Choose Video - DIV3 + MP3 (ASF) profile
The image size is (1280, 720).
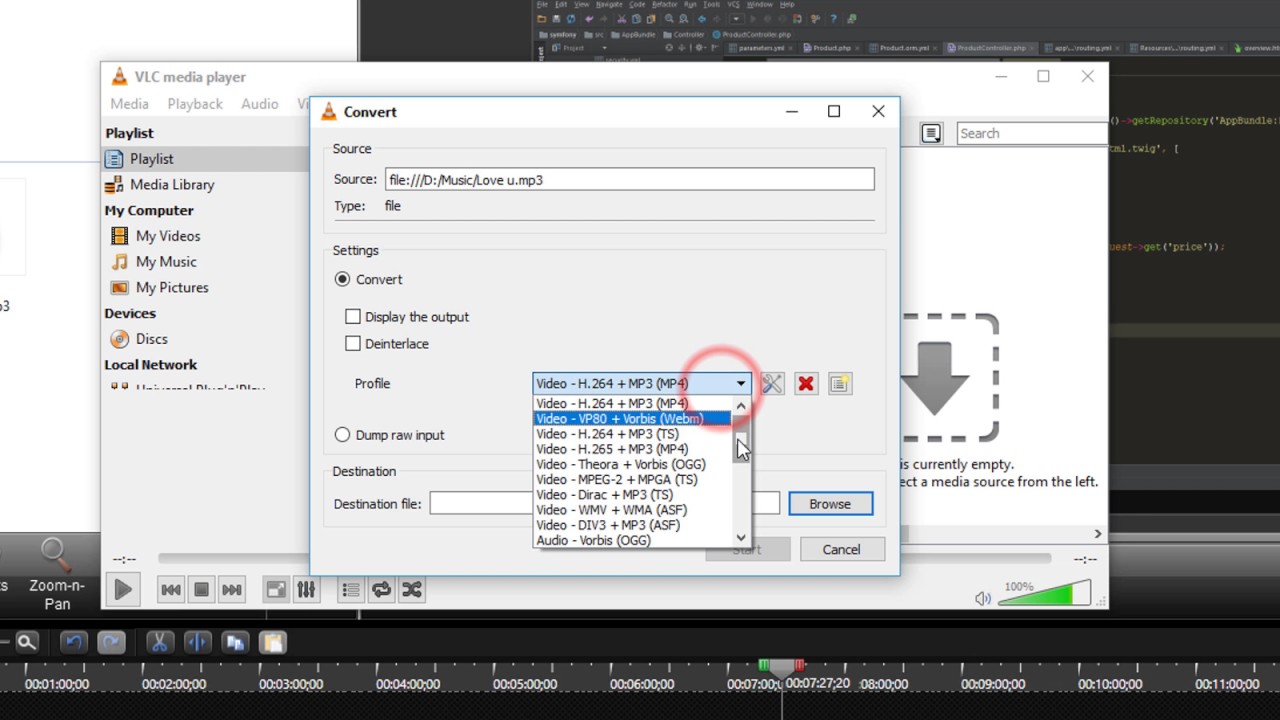point(634,525)
